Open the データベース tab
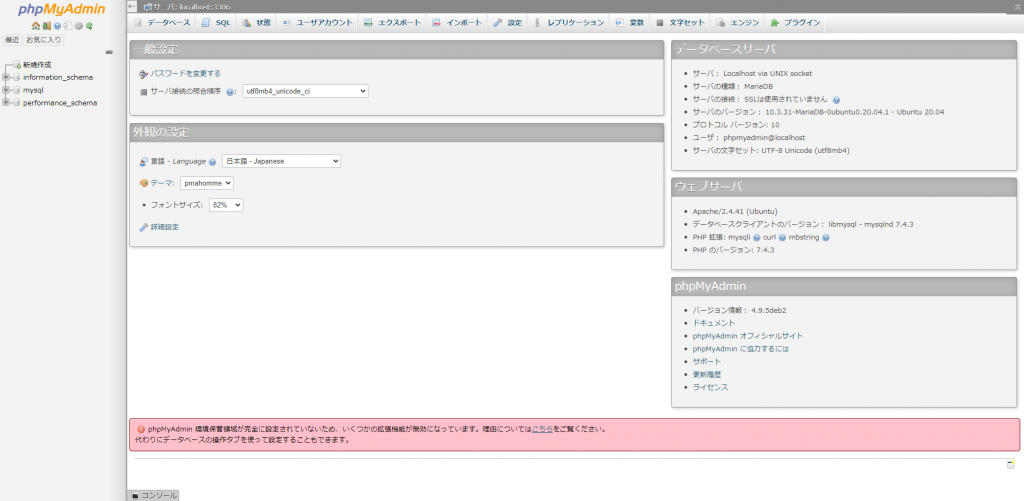 pyautogui.click(x=162, y=23)
